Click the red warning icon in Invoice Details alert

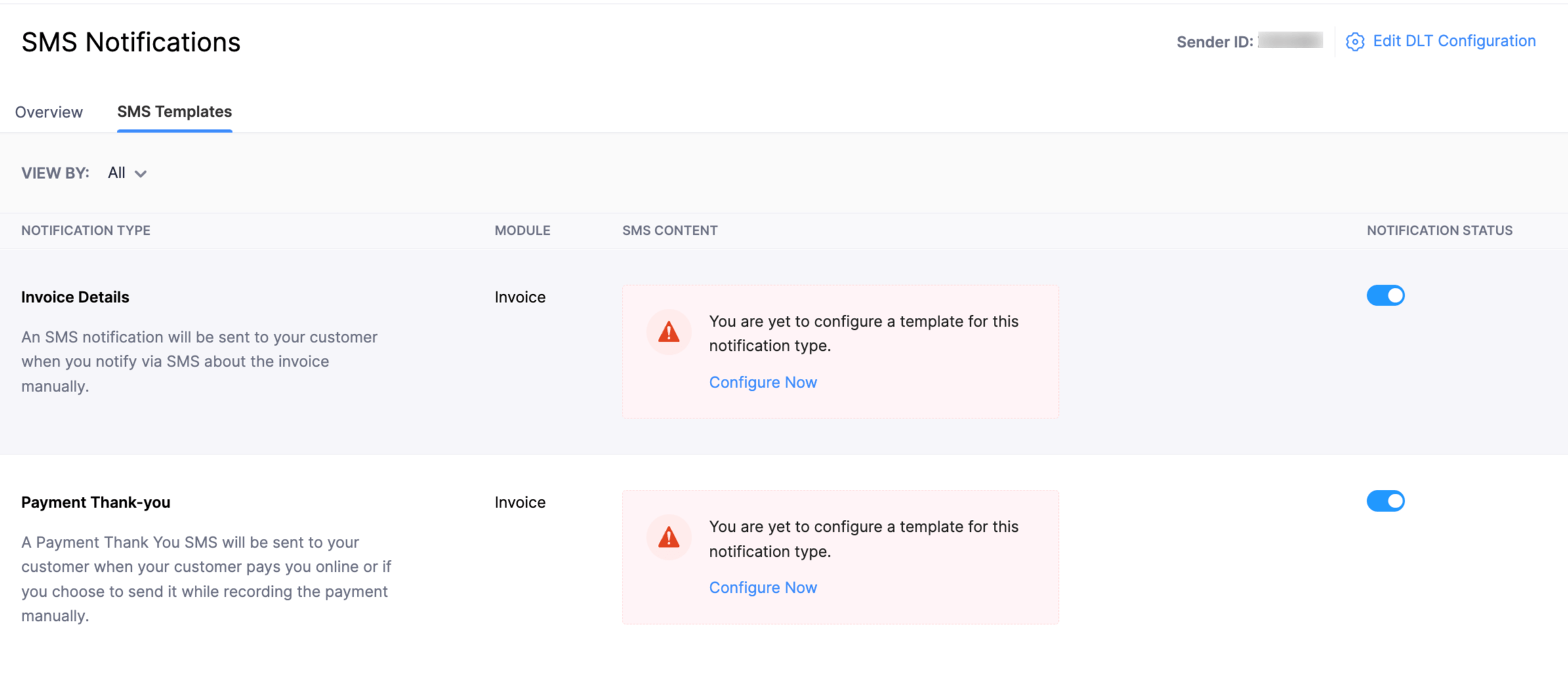point(669,332)
